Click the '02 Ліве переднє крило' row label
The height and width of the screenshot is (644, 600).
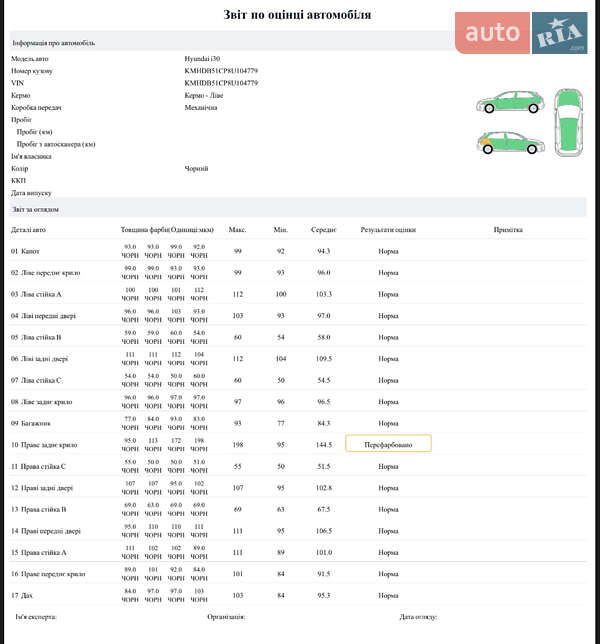click(46, 273)
